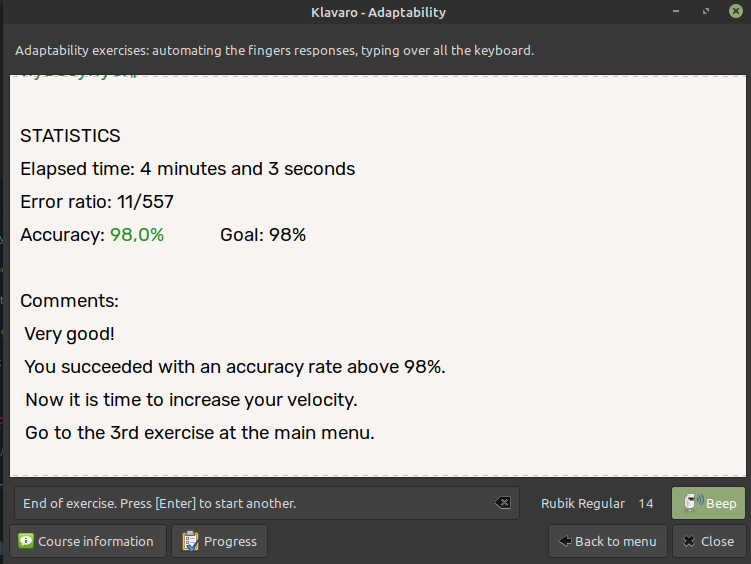The height and width of the screenshot is (564, 751).
Task: Click the 'Very good!' comment
Action: coord(69,334)
